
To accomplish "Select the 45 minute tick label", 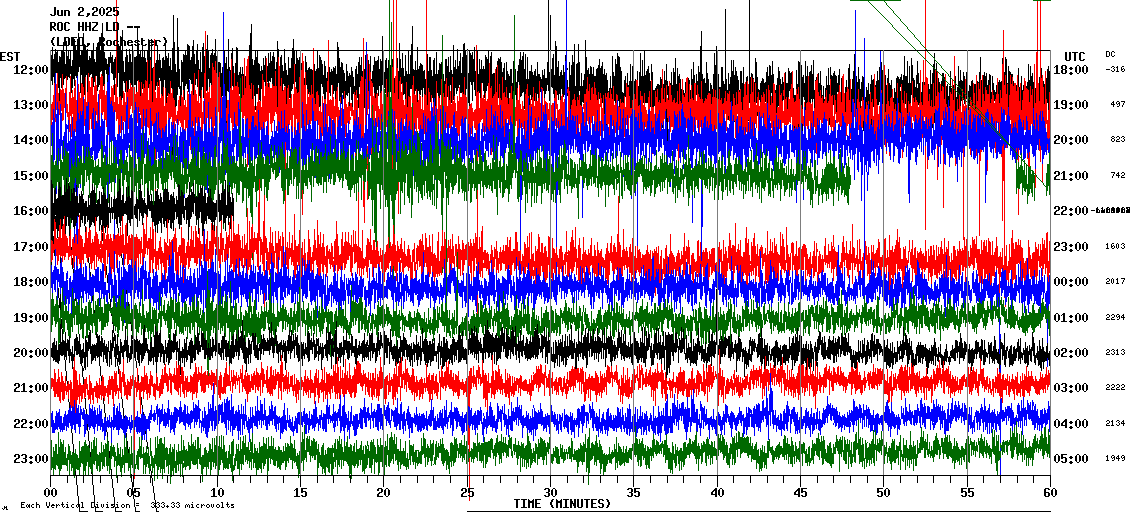I will pyautogui.click(x=800, y=492).
